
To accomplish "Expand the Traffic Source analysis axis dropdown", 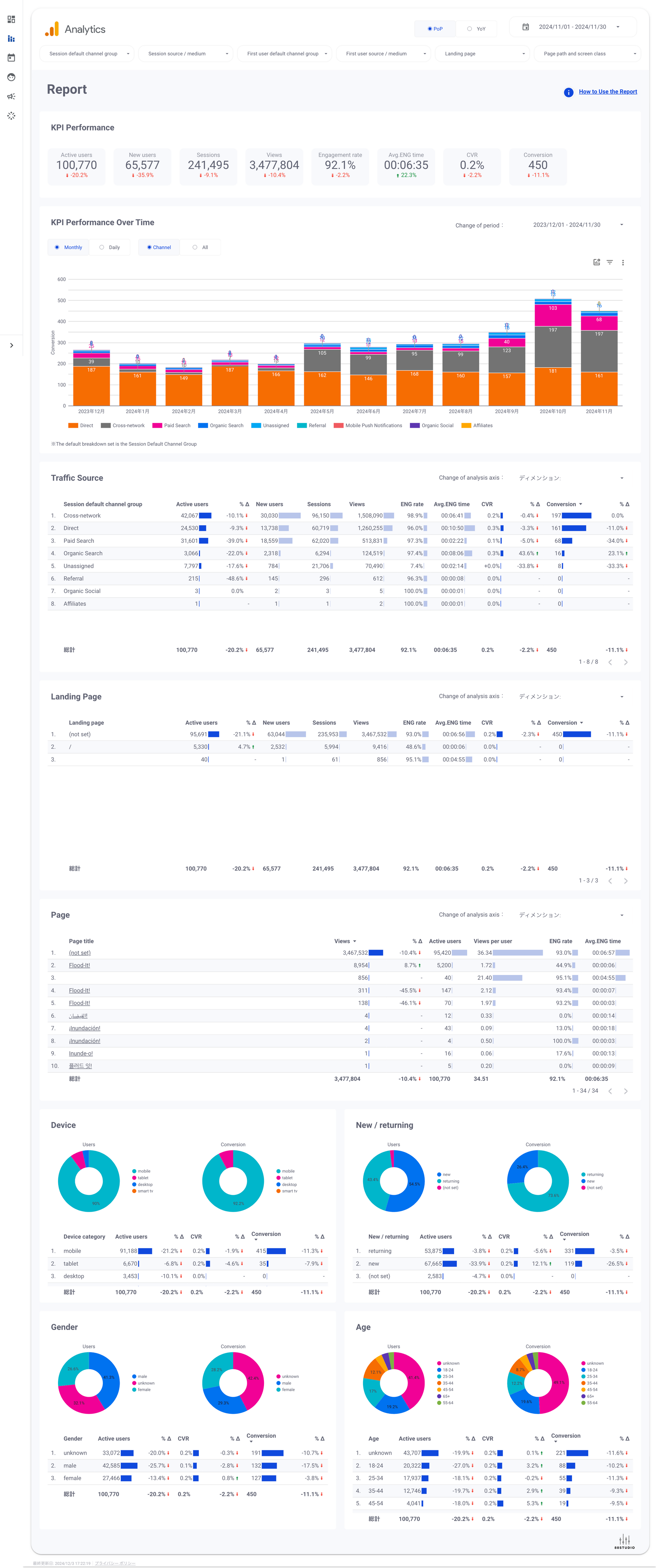I will tap(570, 478).
